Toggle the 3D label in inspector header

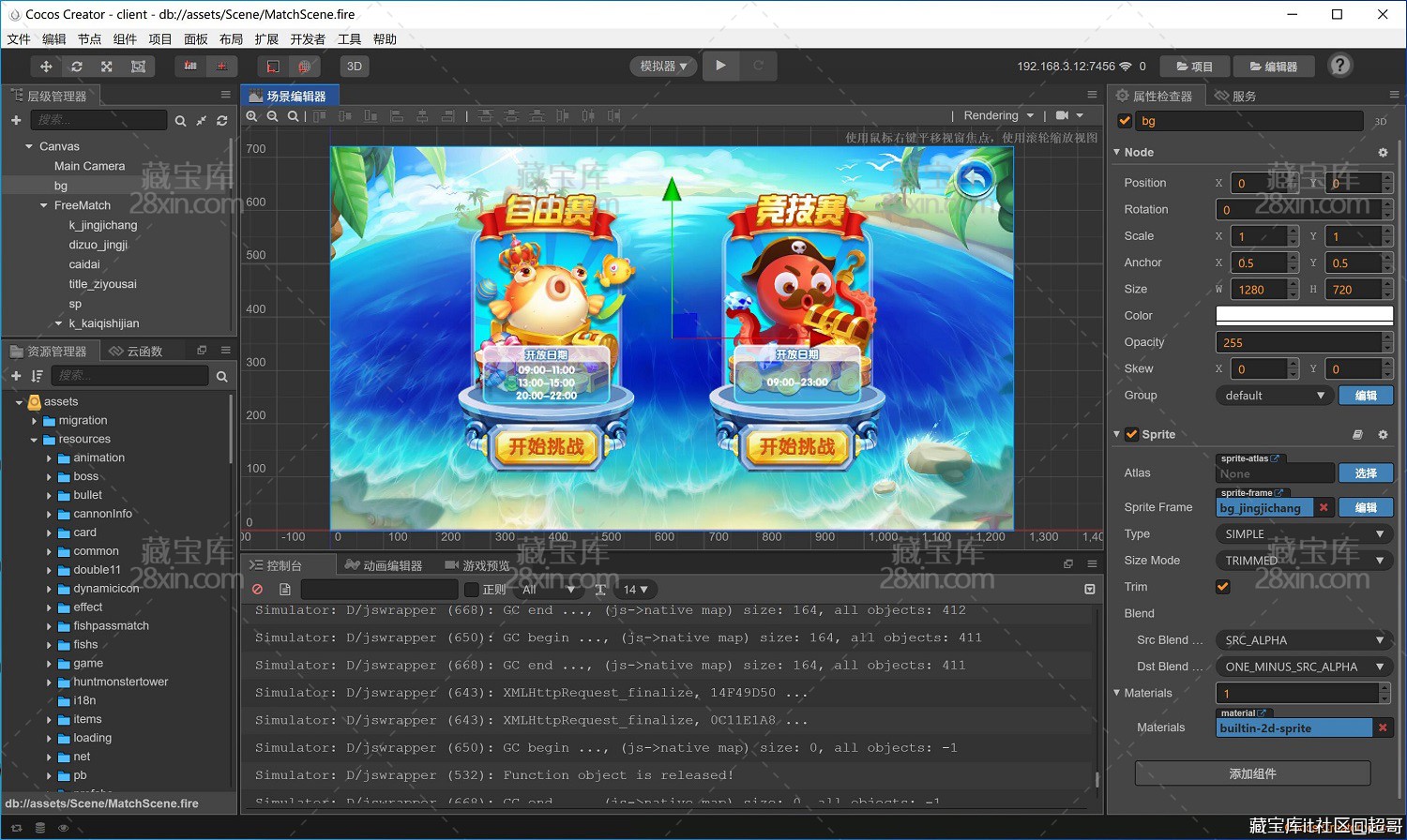[1381, 122]
